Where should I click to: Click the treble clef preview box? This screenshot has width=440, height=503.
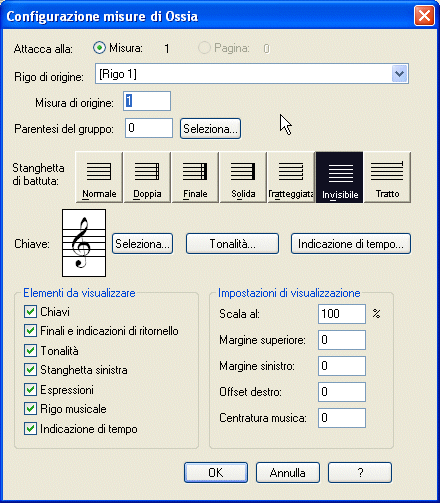coord(84,243)
